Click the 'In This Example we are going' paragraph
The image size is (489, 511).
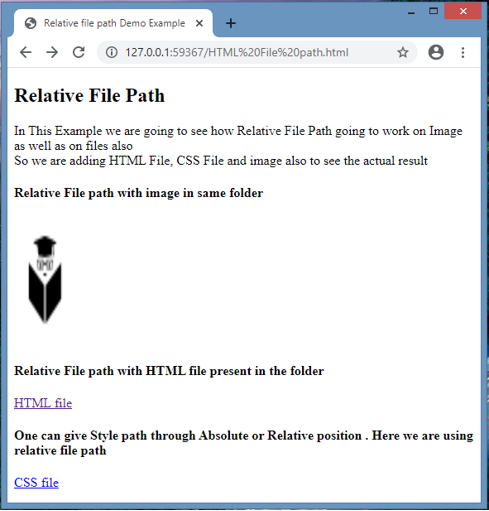[238, 138]
